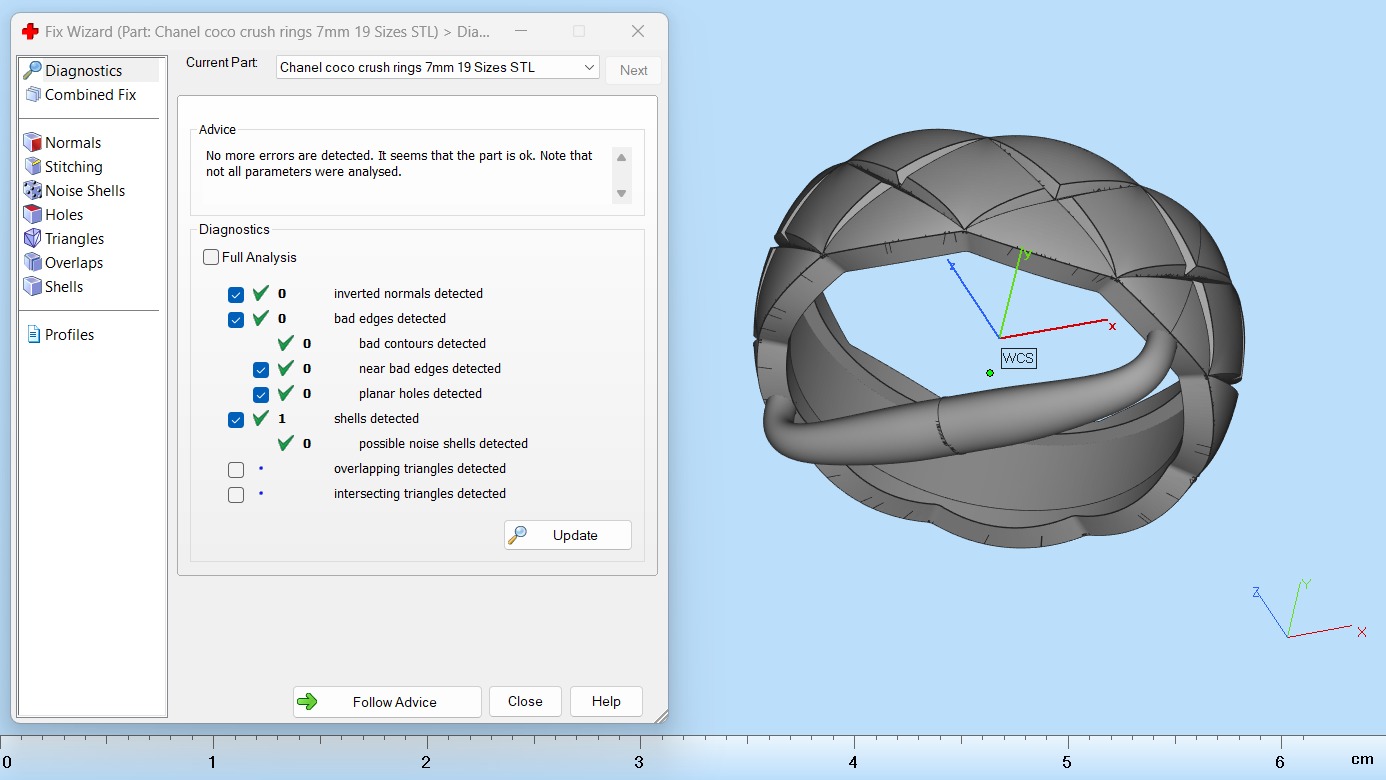Click the Update button
The image size is (1386, 780).
pos(568,535)
